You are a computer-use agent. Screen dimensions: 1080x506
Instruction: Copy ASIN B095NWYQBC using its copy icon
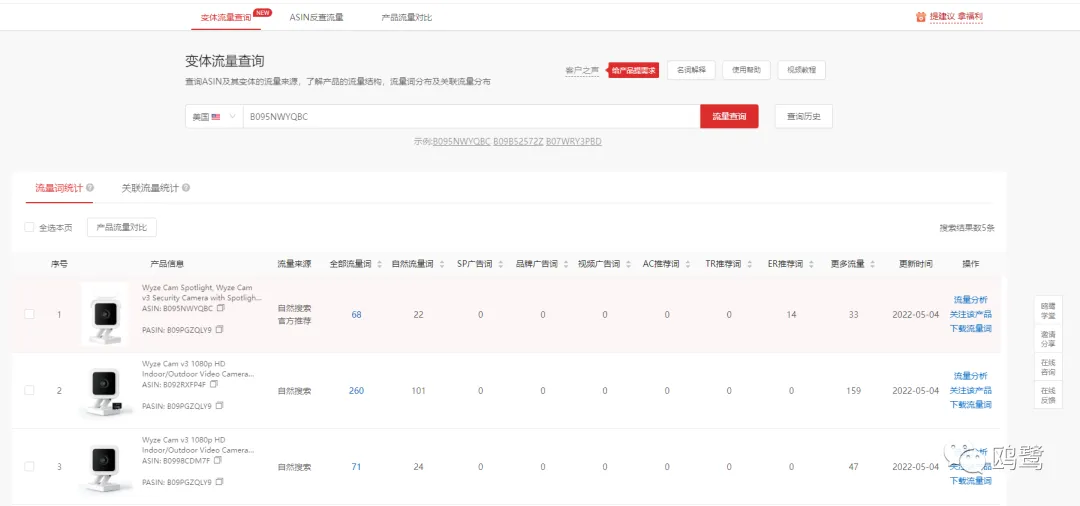(x=220, y=308)
